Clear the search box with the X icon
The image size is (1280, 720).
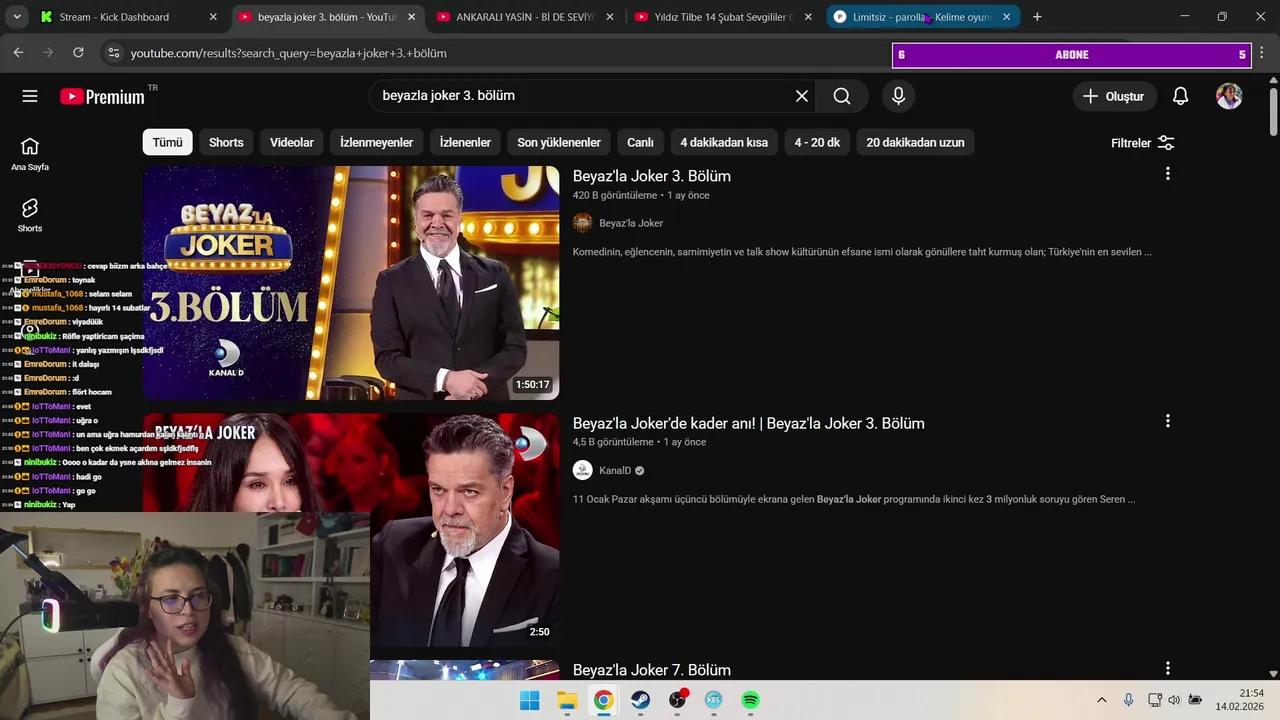(x=801, y=96)
